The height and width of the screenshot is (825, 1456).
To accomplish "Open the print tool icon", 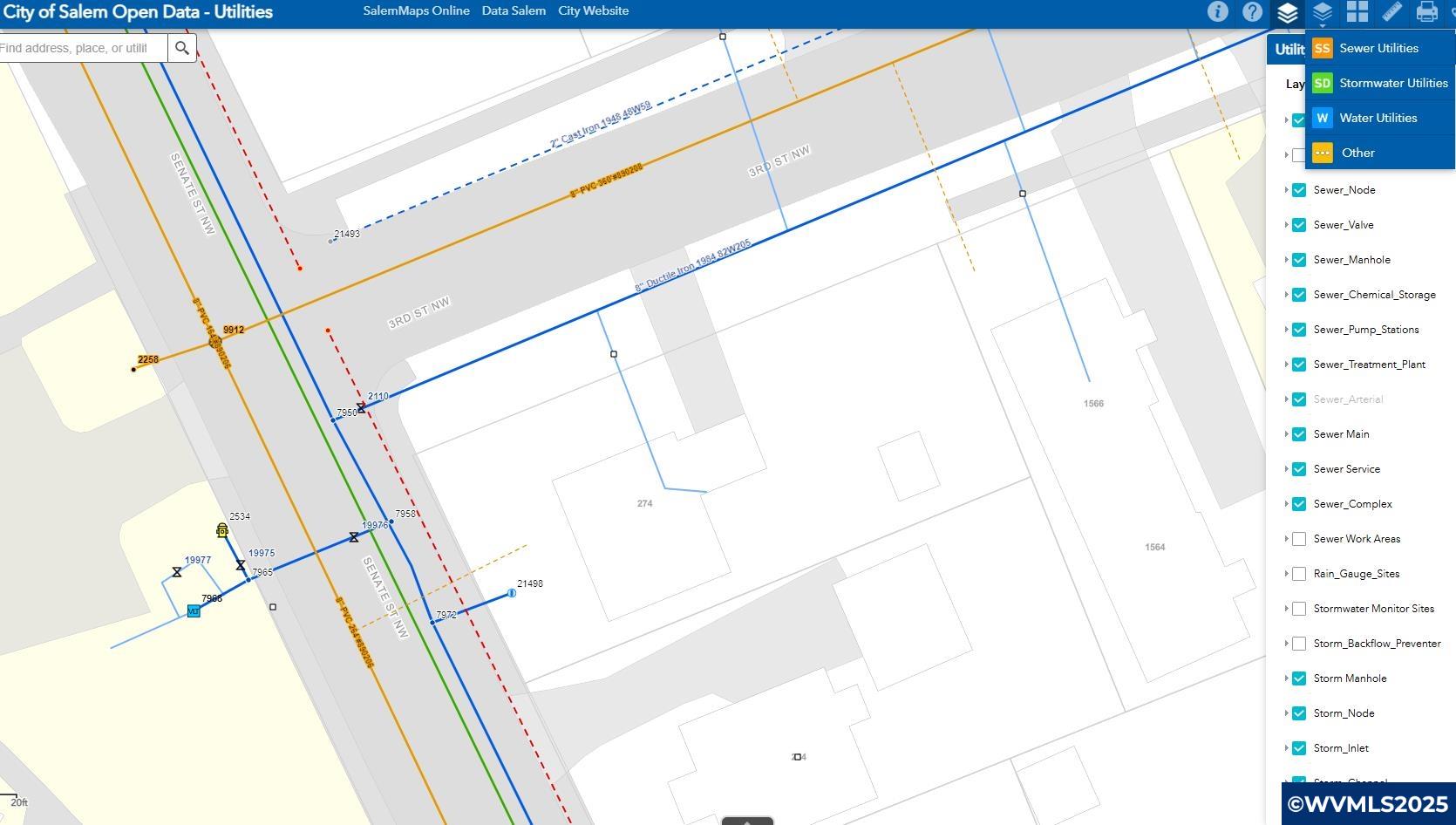I will click(x=1426, y=12).
